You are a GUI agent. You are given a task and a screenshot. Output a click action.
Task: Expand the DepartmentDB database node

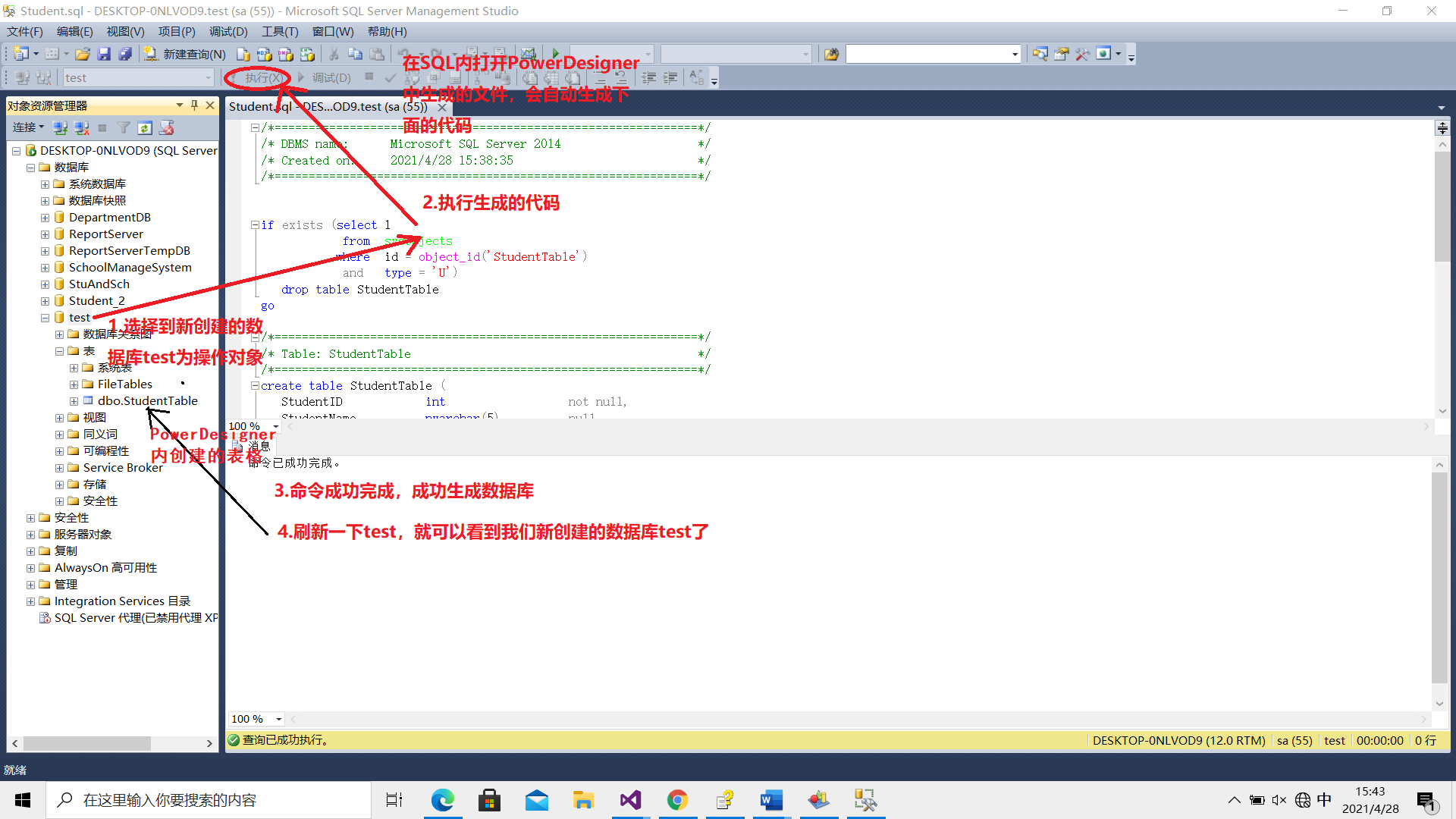tap(45, 218)
